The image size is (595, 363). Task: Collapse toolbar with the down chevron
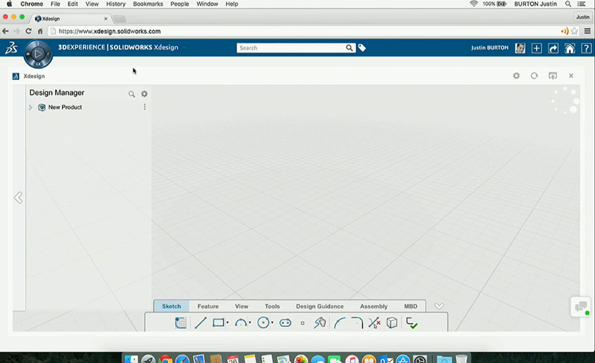pos(439,306)
